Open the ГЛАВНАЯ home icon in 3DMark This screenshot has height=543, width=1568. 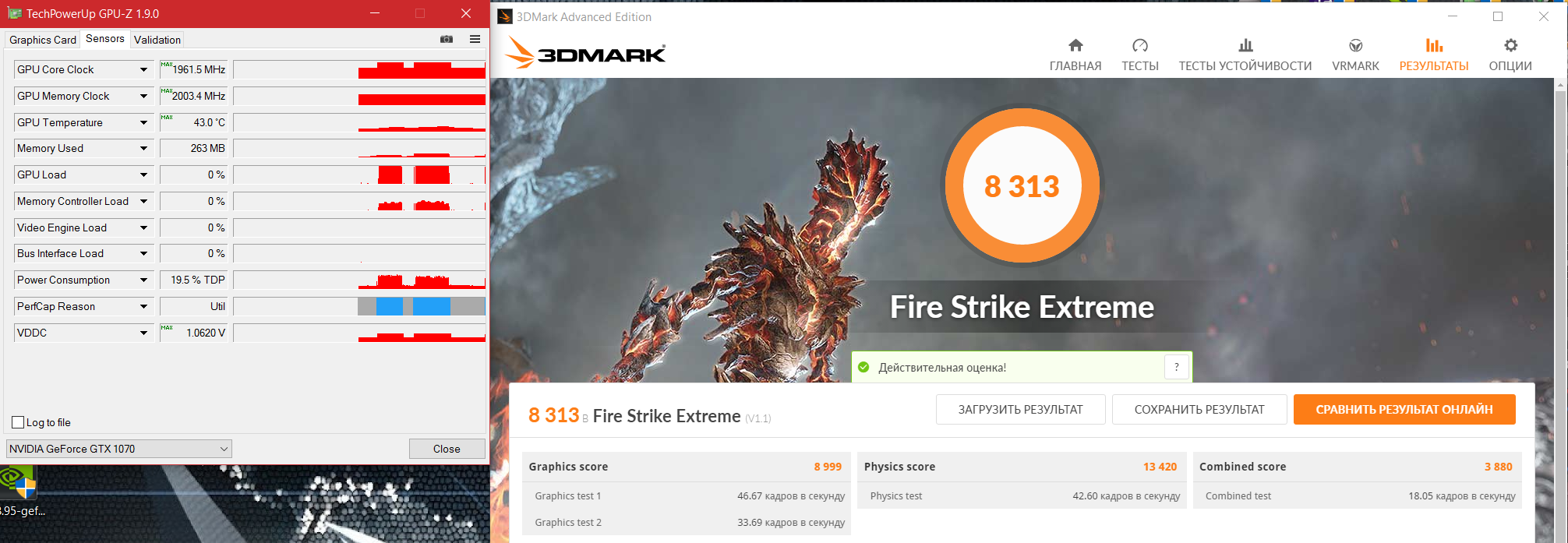point(1075,45)
